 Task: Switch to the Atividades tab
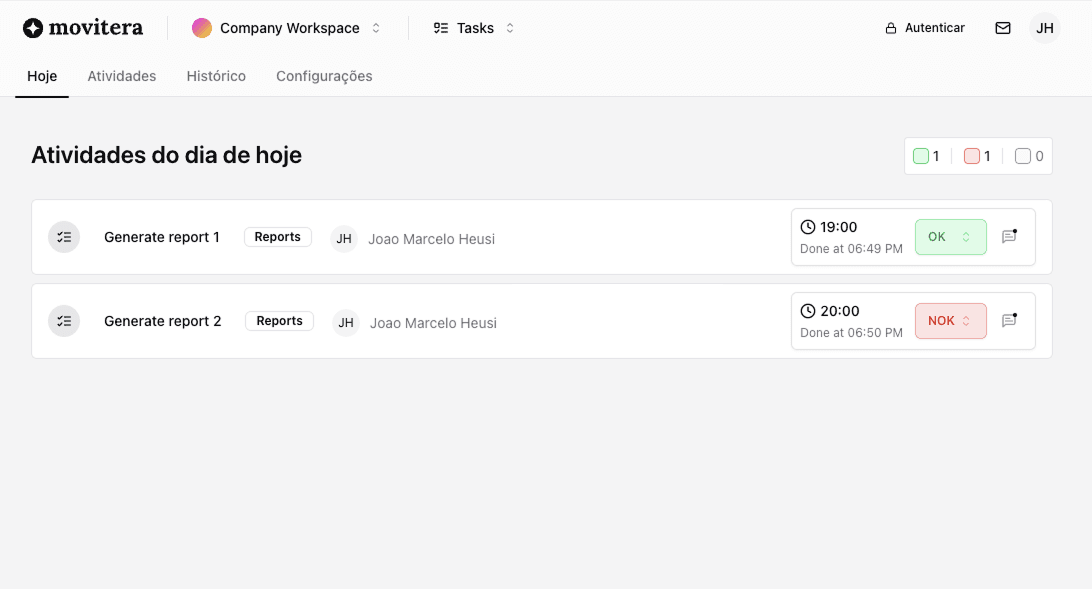[121, 76]
